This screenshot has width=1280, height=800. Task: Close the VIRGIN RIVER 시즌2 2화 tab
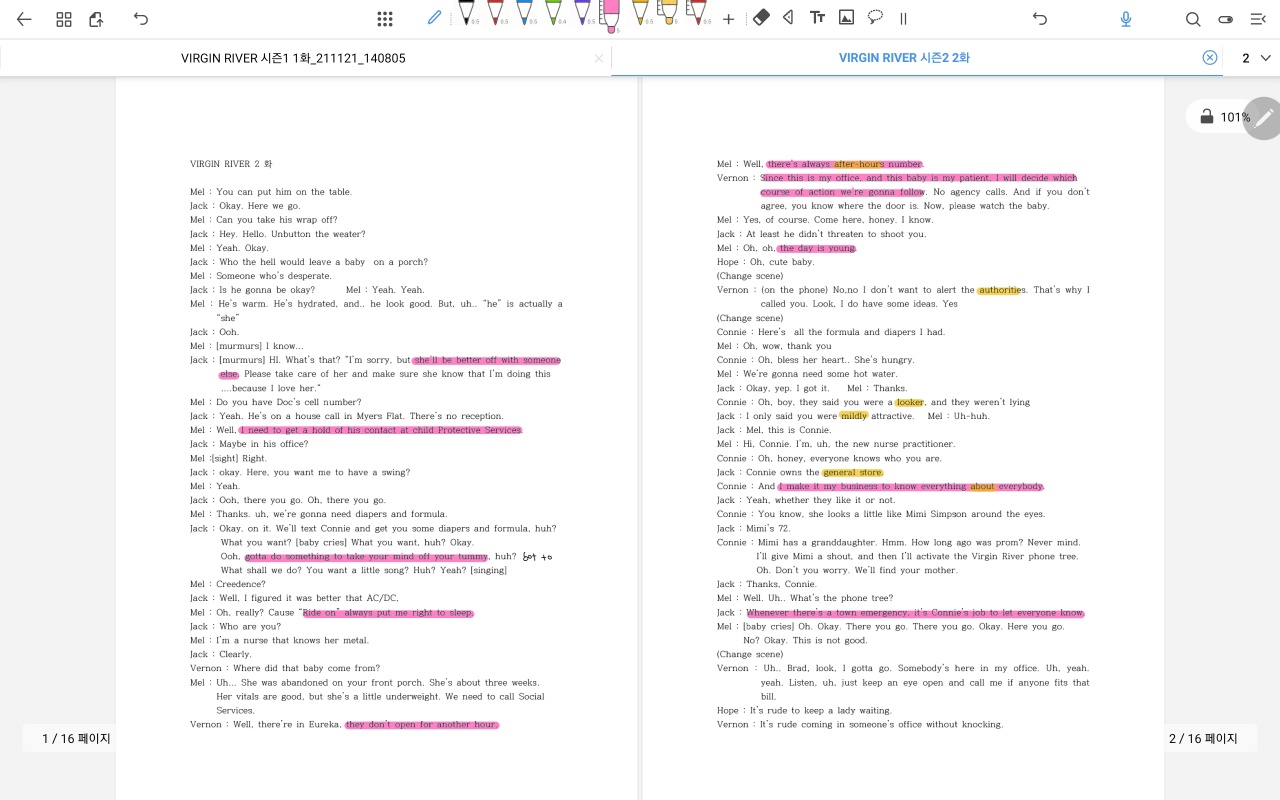point(1210,58)
